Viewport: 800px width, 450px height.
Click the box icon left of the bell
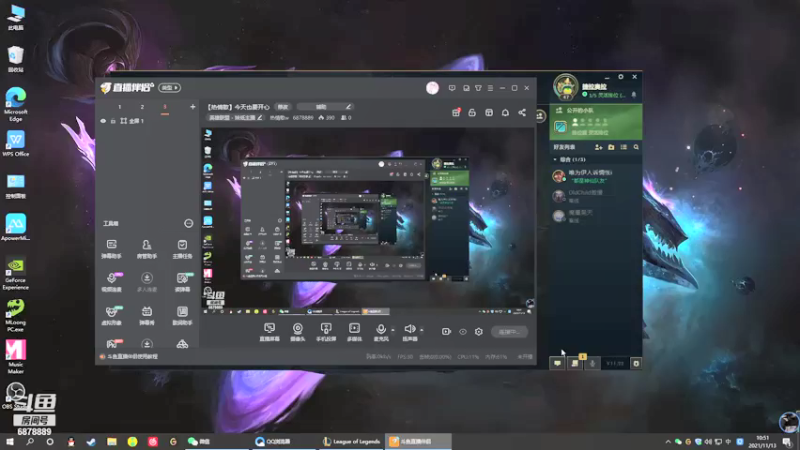(489, 113)
